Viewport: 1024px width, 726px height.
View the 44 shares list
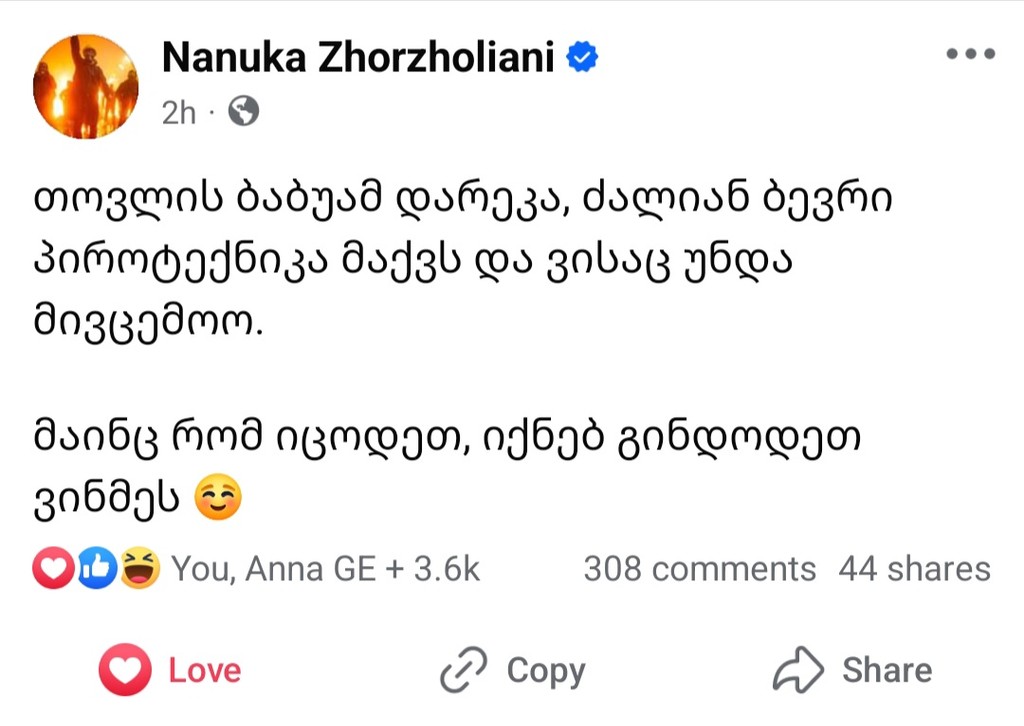(914, 569)
